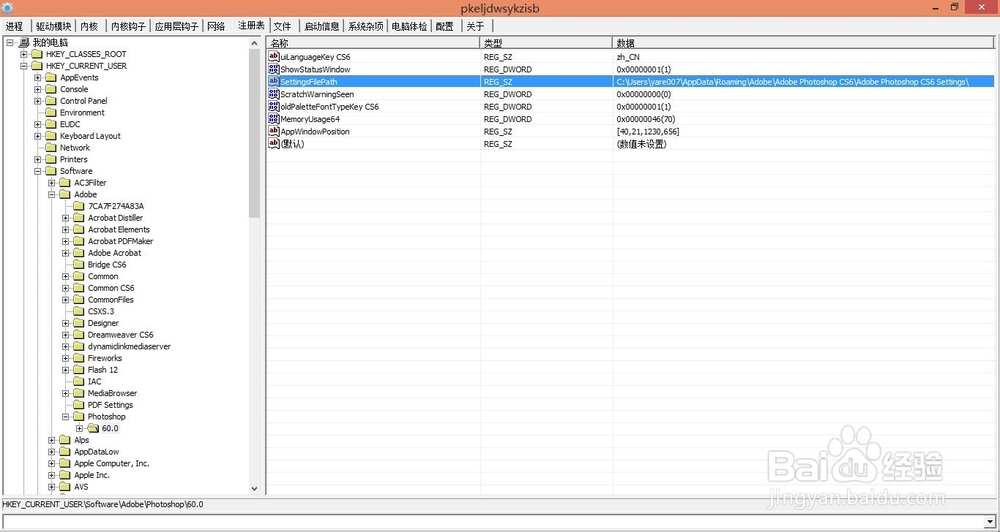Expand the Apple Inc. key
The height and width of the screenshot is (532, 1000).
[52, 475]
